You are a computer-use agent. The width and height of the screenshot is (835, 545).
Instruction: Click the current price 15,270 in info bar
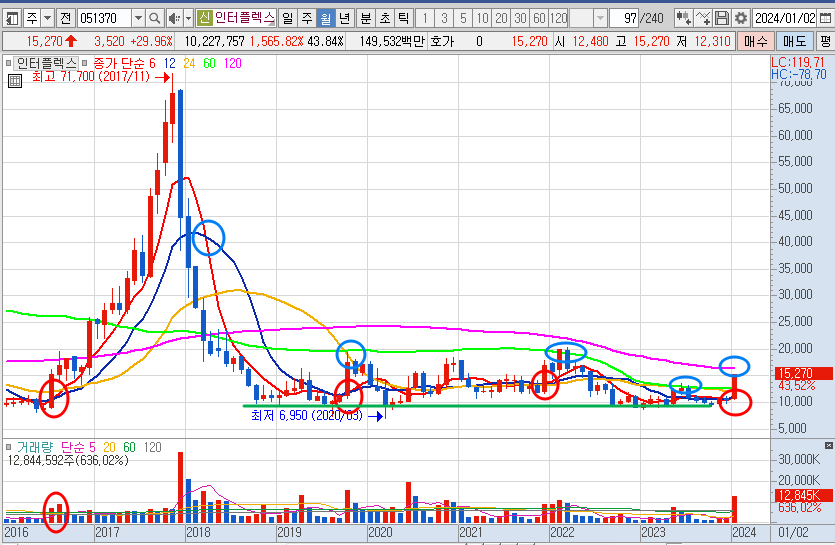[x=45, y=41]
